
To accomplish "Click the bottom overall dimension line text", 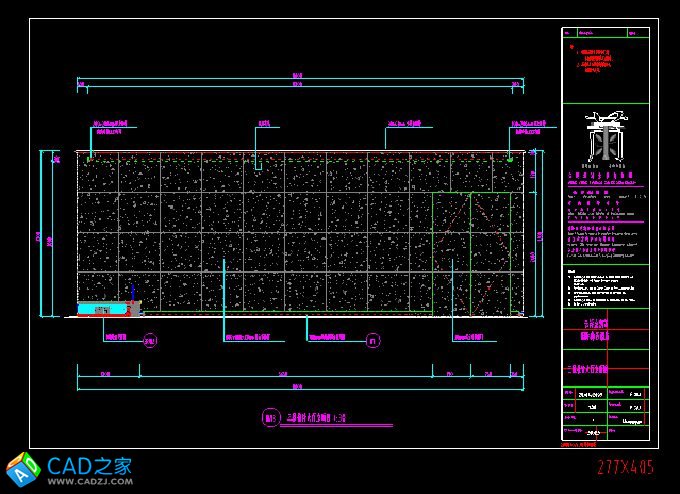I will [x=297, y=387].
